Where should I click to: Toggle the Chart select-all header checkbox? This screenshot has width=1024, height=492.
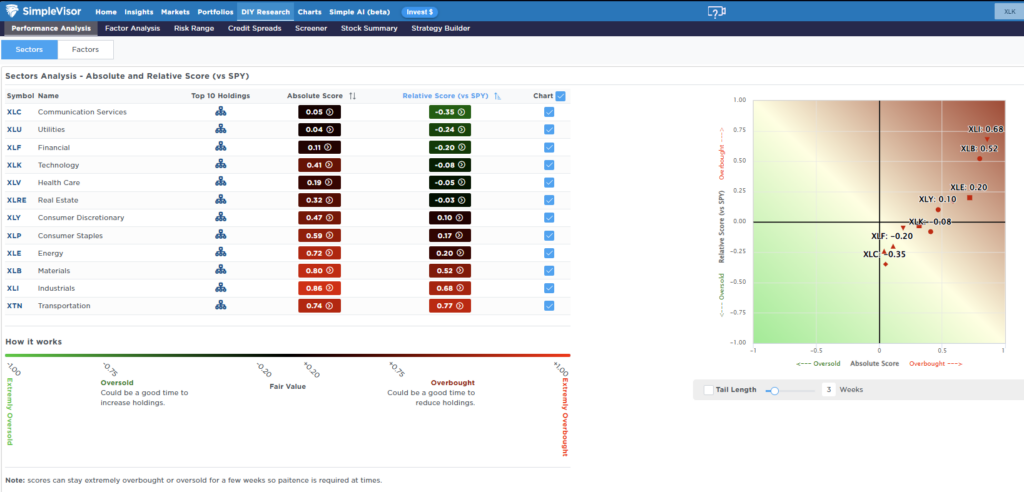(x=560, y=96)
